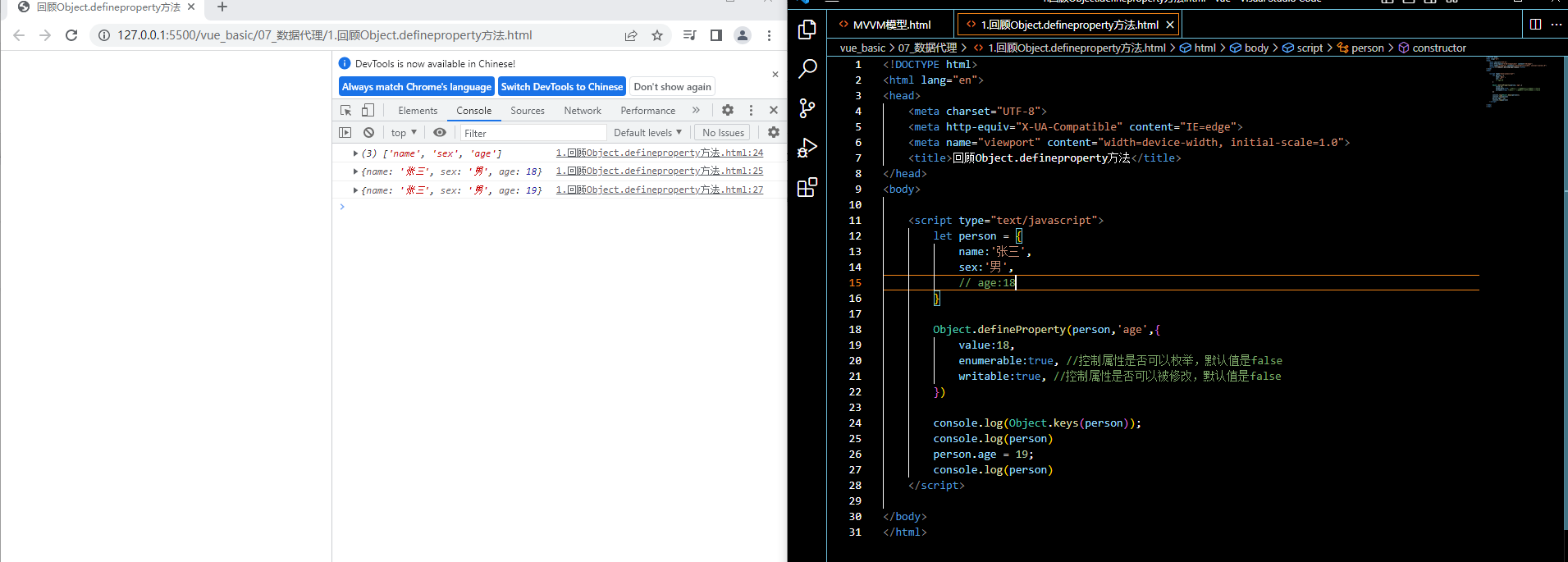Viewport: 1568px width, 562px height.
Task: Go back in Chrome
Action: click(19, 35)
